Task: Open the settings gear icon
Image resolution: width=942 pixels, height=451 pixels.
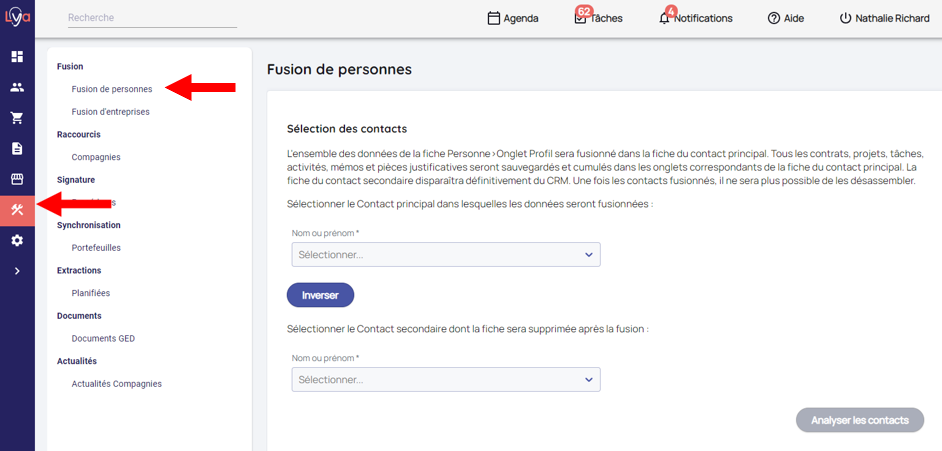Action: tap(17, 240)
